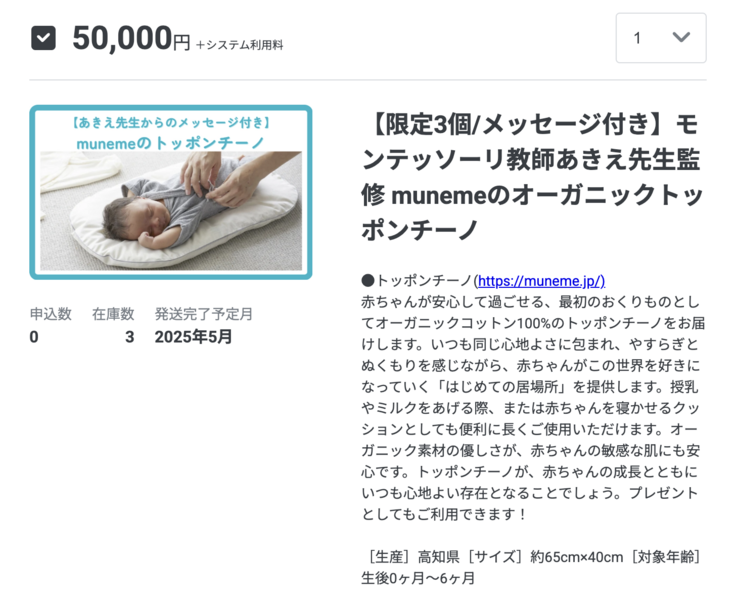
Task: Click the chevron arrow in quantity selector
Action: click(681, 38)
